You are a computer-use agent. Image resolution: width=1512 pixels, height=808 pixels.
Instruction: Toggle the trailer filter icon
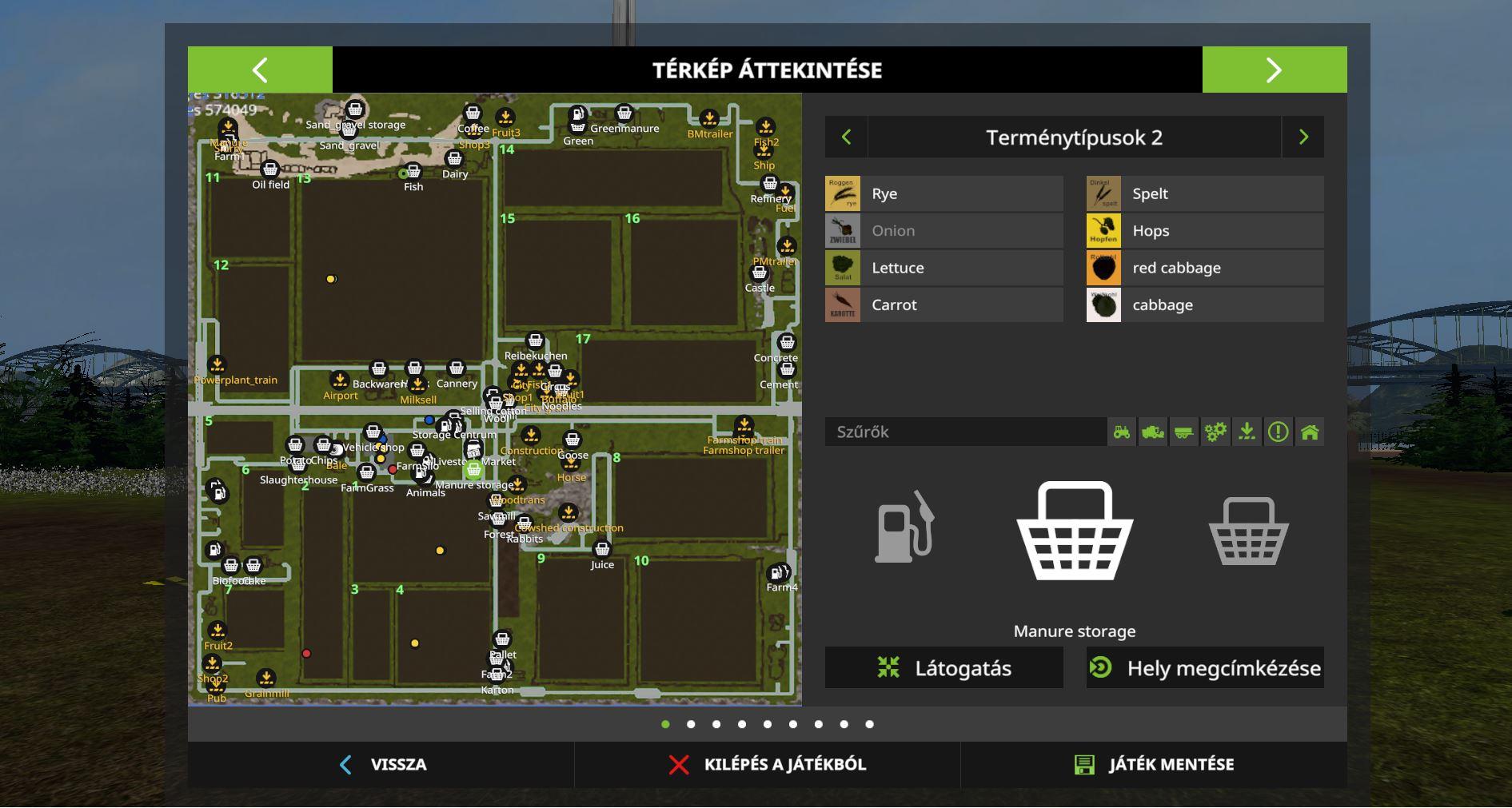pyautogui.click(x=1184, y=432)
